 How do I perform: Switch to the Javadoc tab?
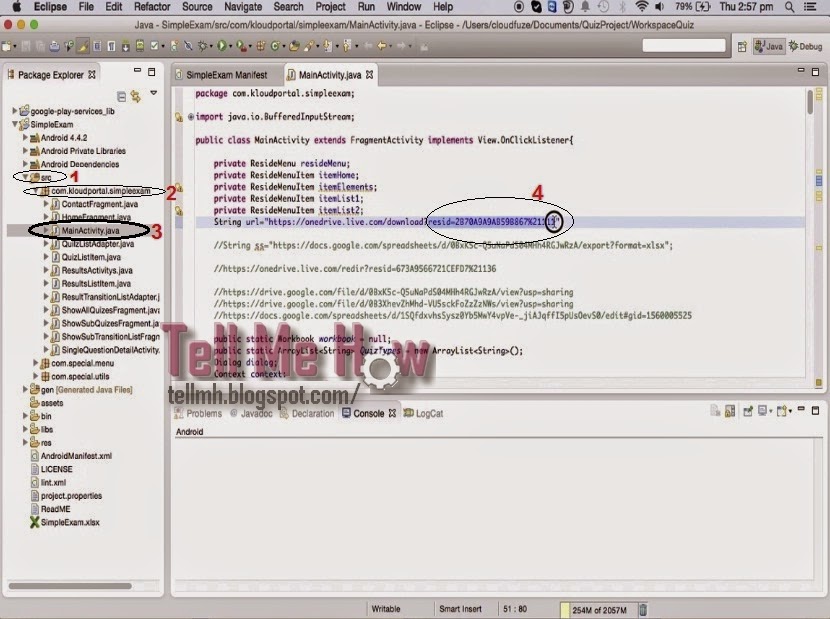(x=251, y=414)
